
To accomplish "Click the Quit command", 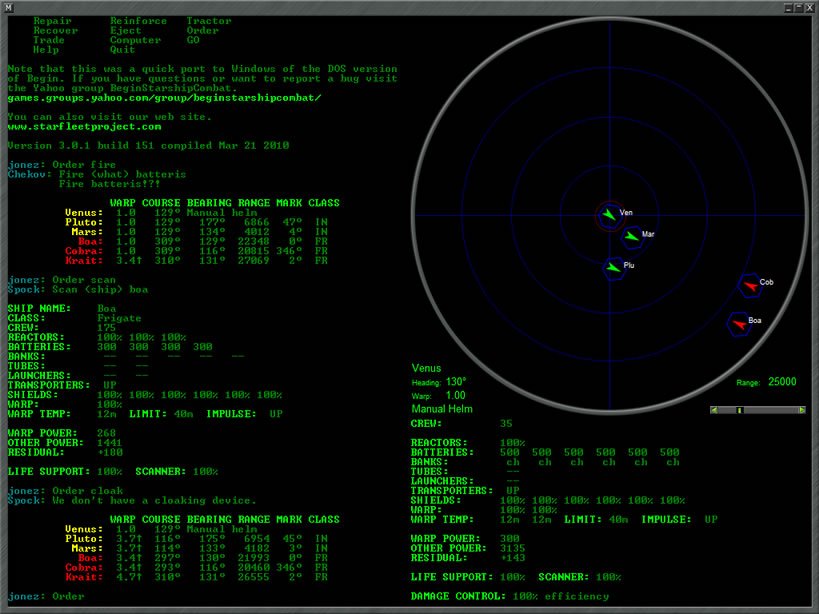I will (122, 50).
